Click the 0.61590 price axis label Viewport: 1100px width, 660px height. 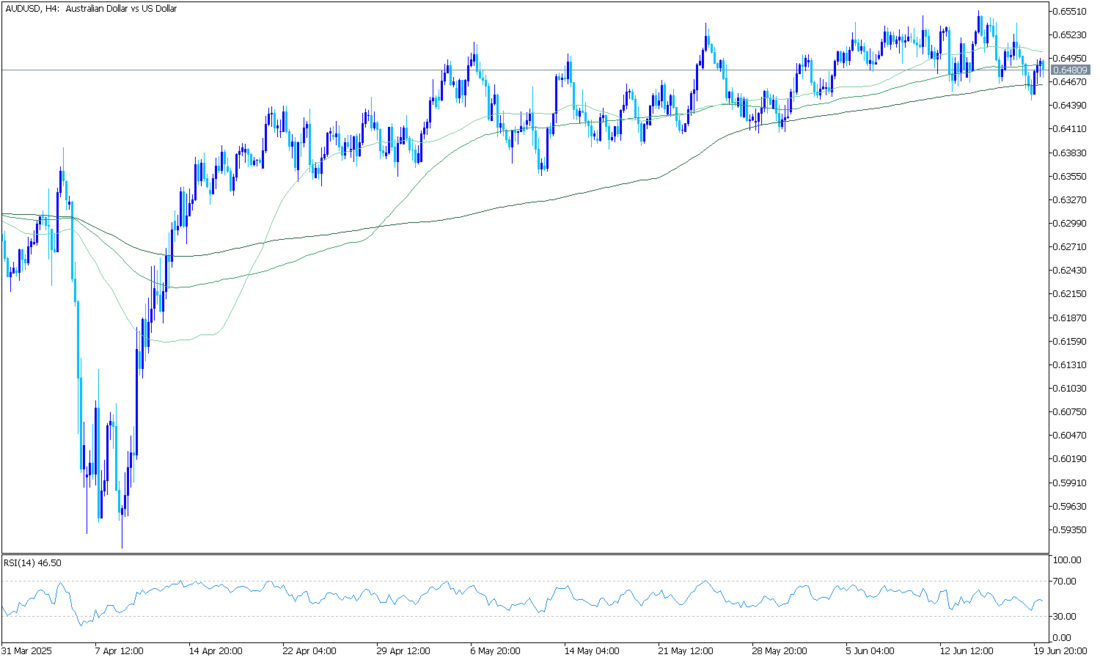coord(1071,342)
